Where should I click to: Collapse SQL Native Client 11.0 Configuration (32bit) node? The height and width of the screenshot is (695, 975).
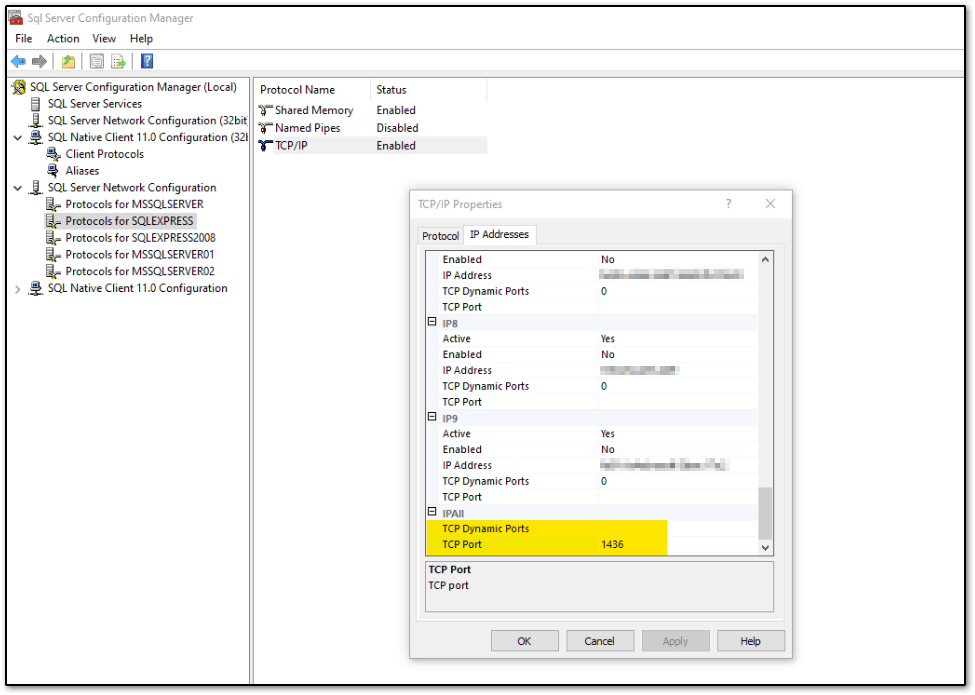tap(17, 137)
